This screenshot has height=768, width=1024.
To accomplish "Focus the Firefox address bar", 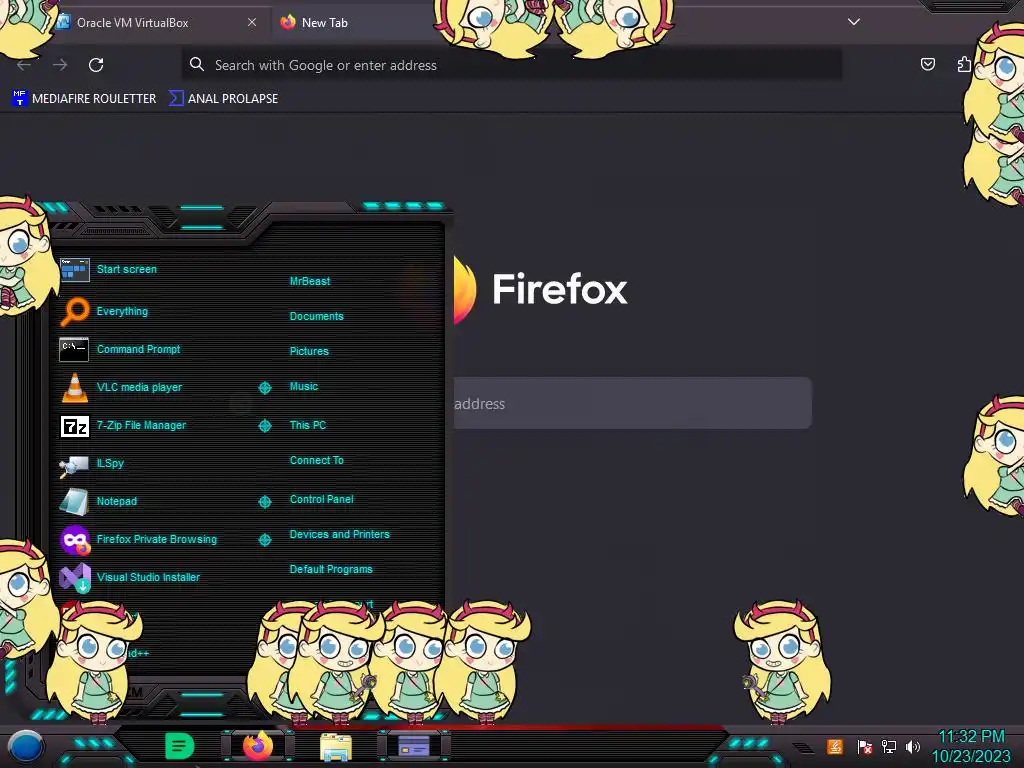I will (511, 65).
